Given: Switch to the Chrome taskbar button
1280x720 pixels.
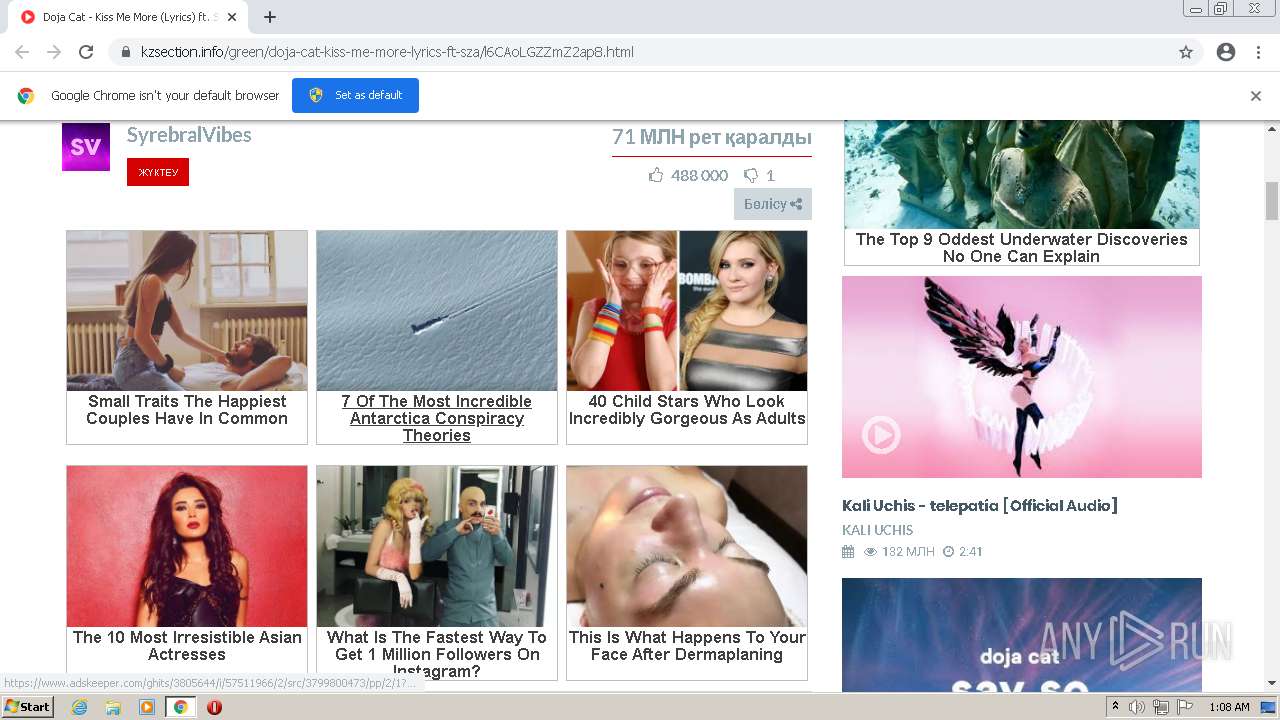Looking at the screenshot, I should click(181, 707).
